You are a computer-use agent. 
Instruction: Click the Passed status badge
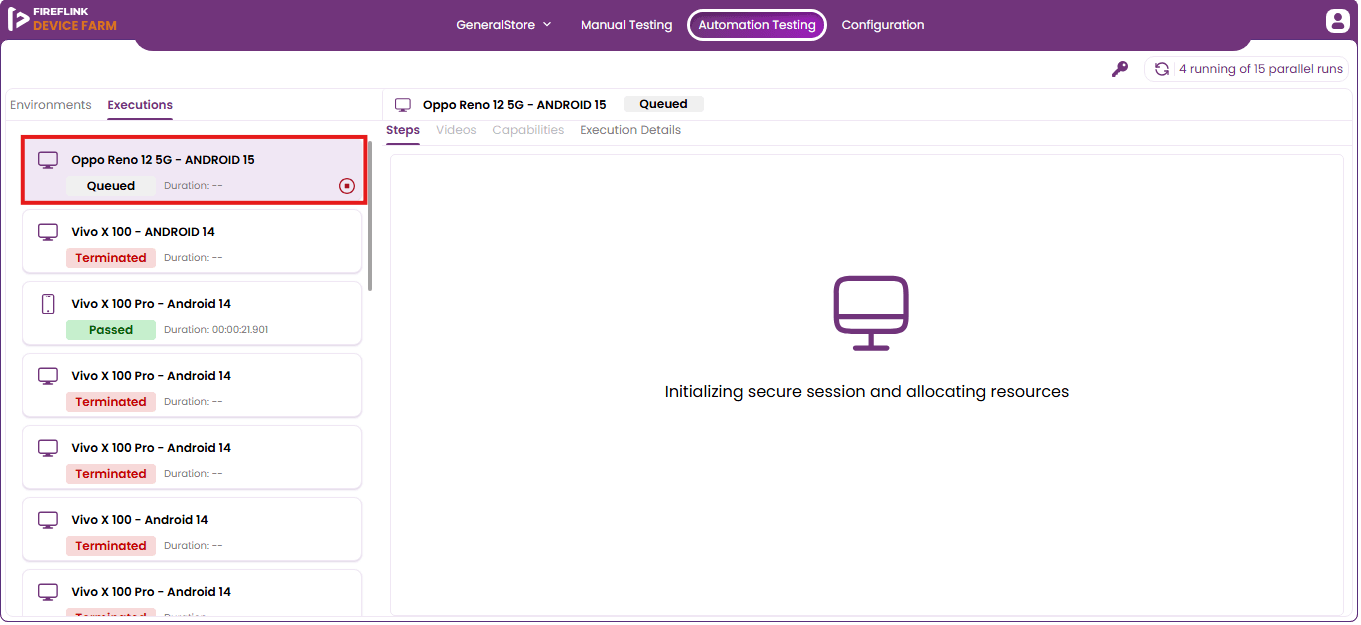pyautogui.click(x=111, y=330)
